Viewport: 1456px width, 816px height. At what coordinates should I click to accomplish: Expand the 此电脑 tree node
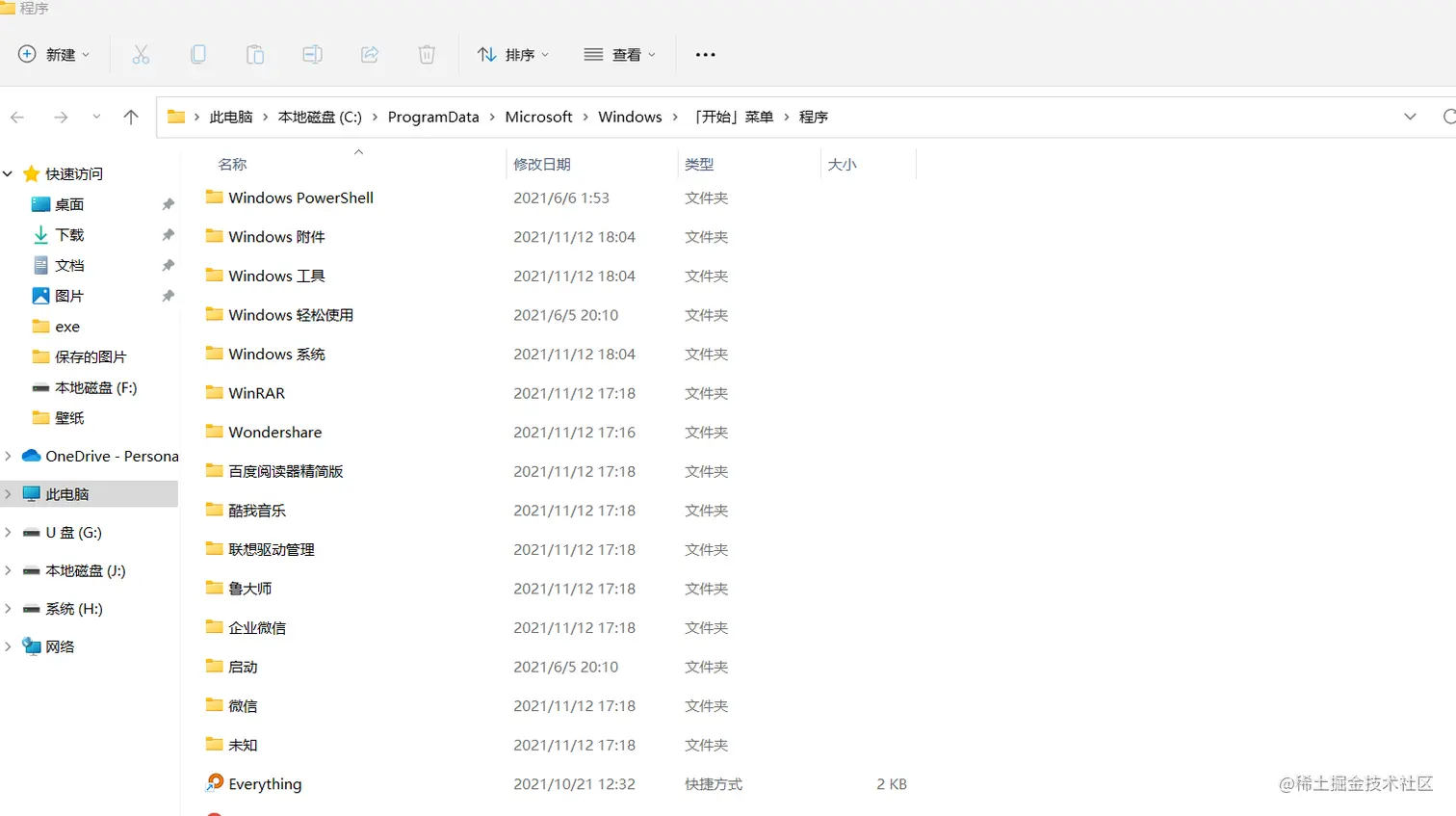pos(8,493)
